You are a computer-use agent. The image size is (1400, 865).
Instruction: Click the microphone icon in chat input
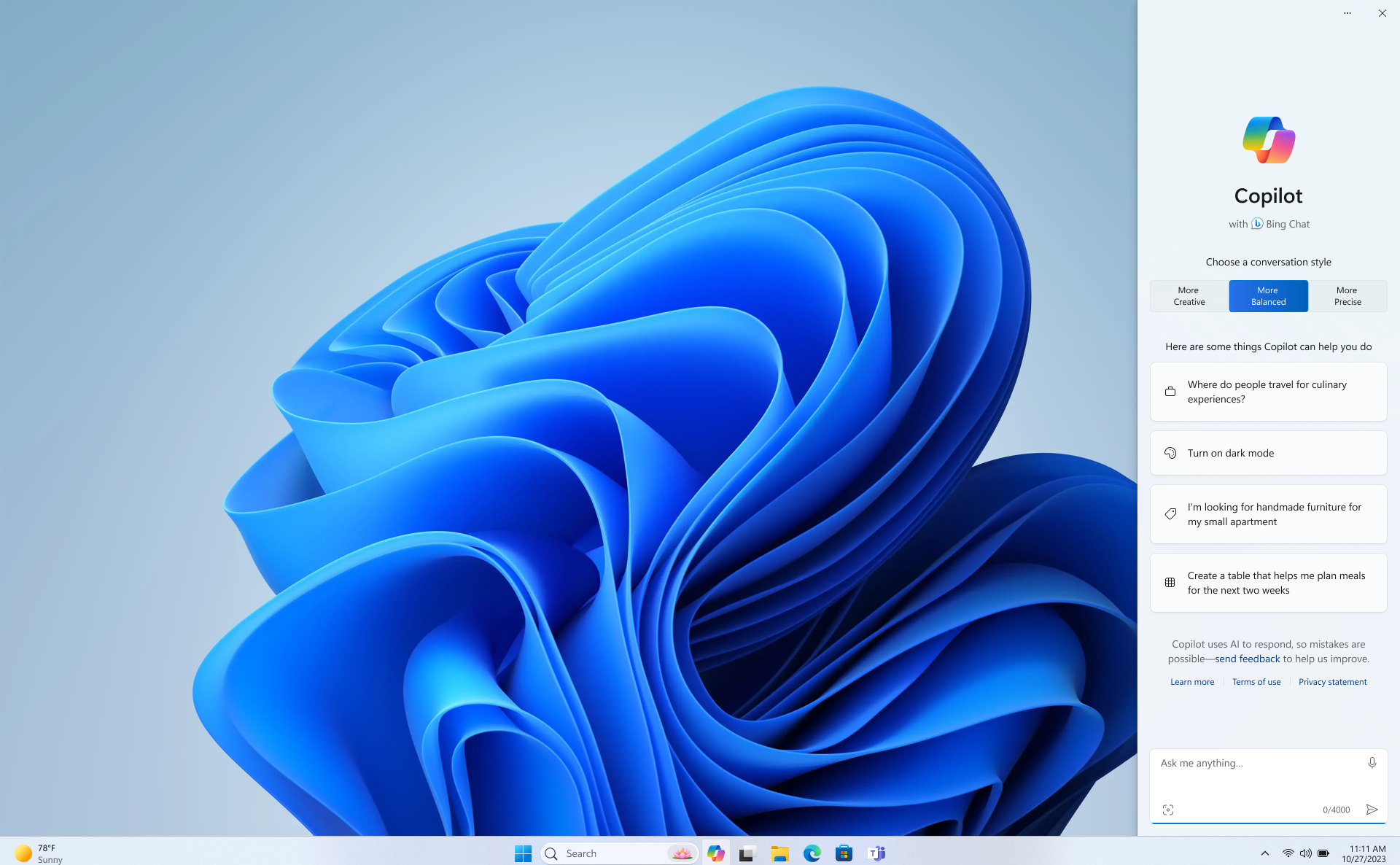[x=1372, y=762]
